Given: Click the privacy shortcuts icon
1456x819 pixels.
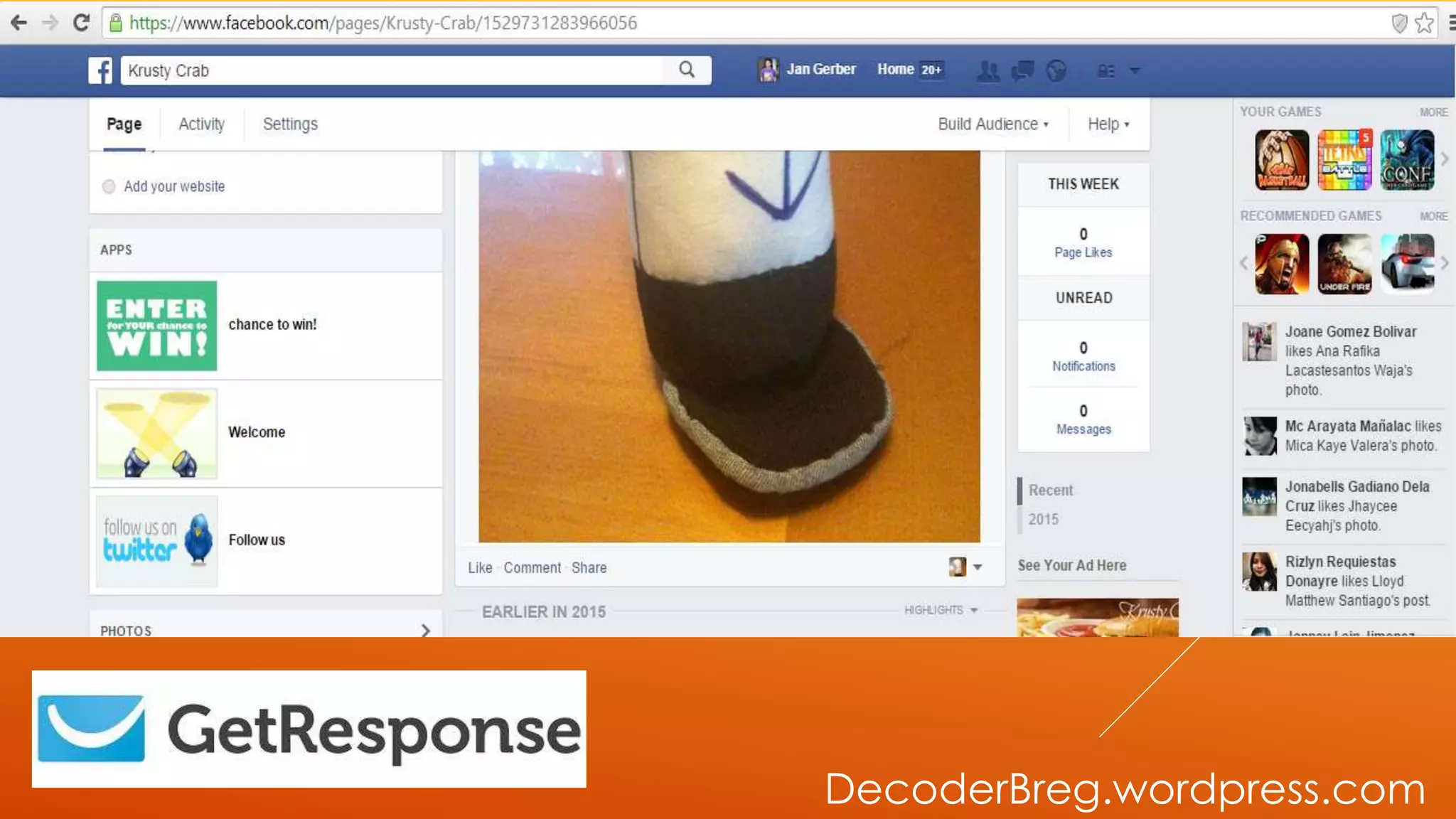Looking at the screenshot, I should pyautogui.click(x=1106, y=70).
